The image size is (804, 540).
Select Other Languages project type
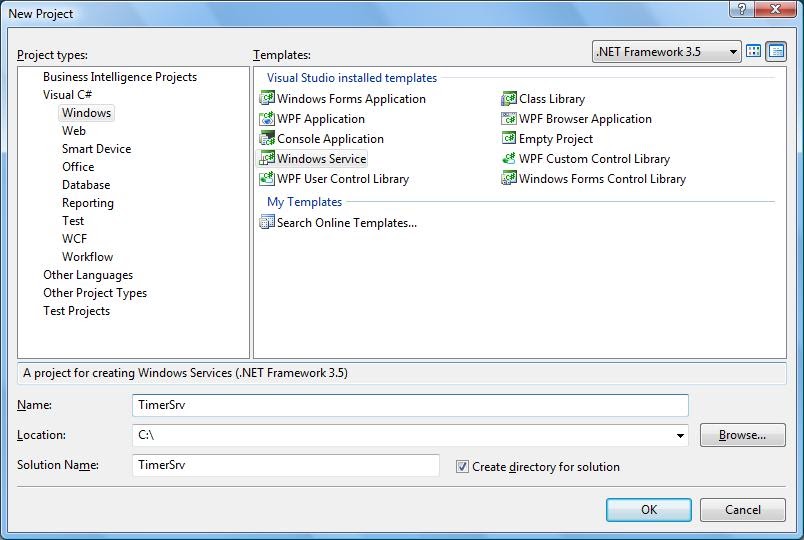click(x=88, y=275)
